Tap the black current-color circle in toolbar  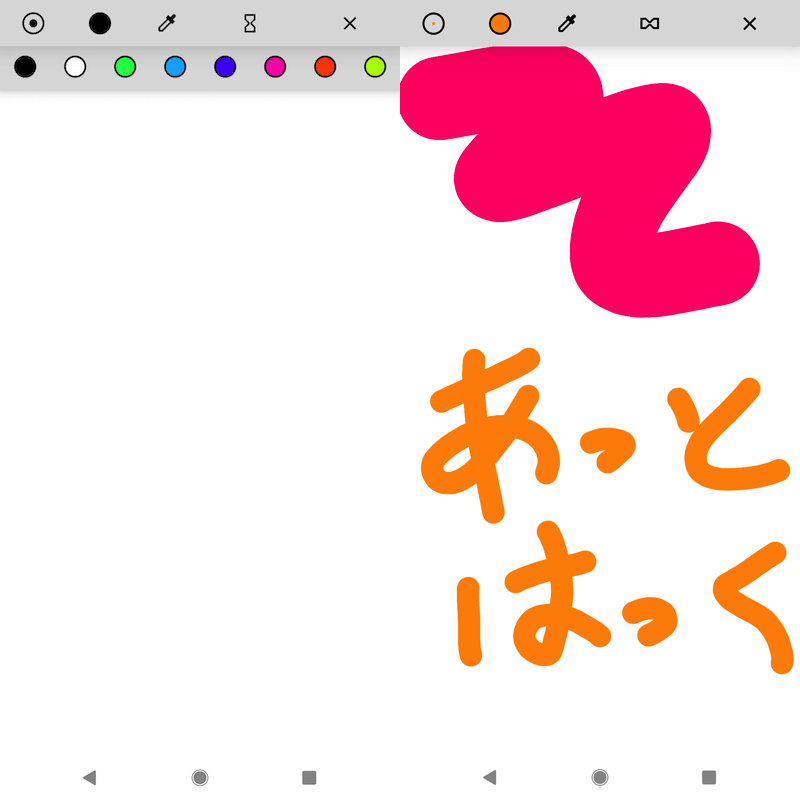click(100, 24)
